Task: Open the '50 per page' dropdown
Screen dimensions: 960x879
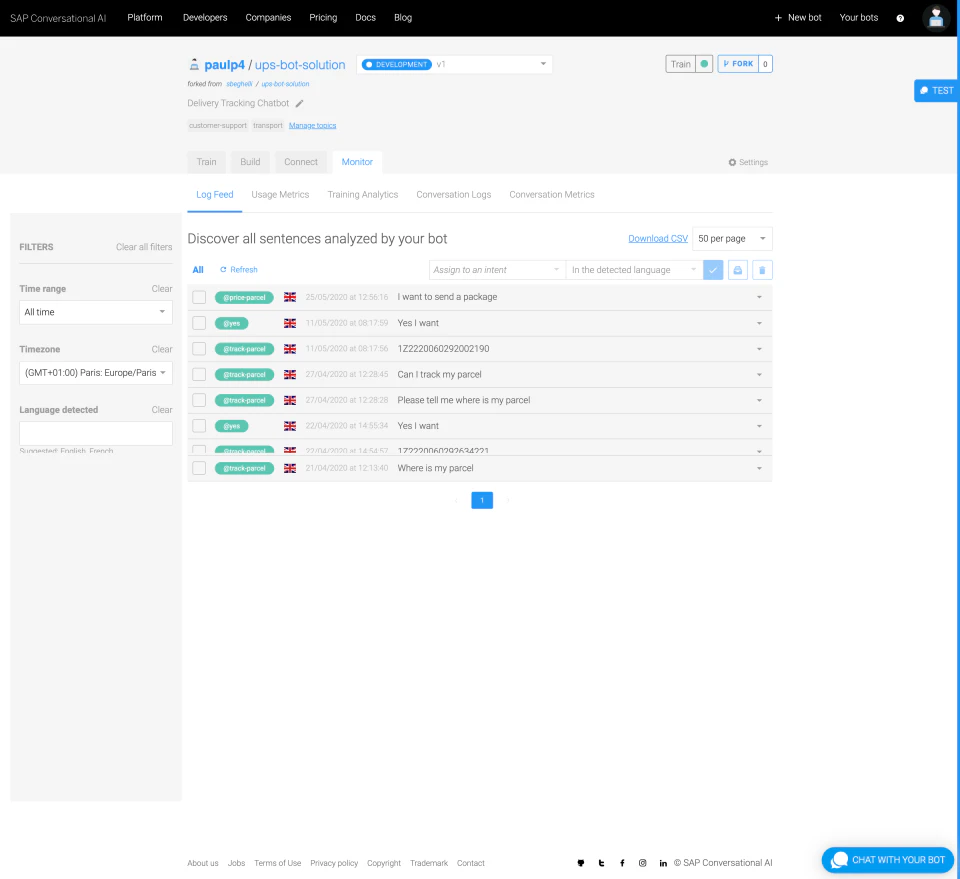Action: (731, 238)
